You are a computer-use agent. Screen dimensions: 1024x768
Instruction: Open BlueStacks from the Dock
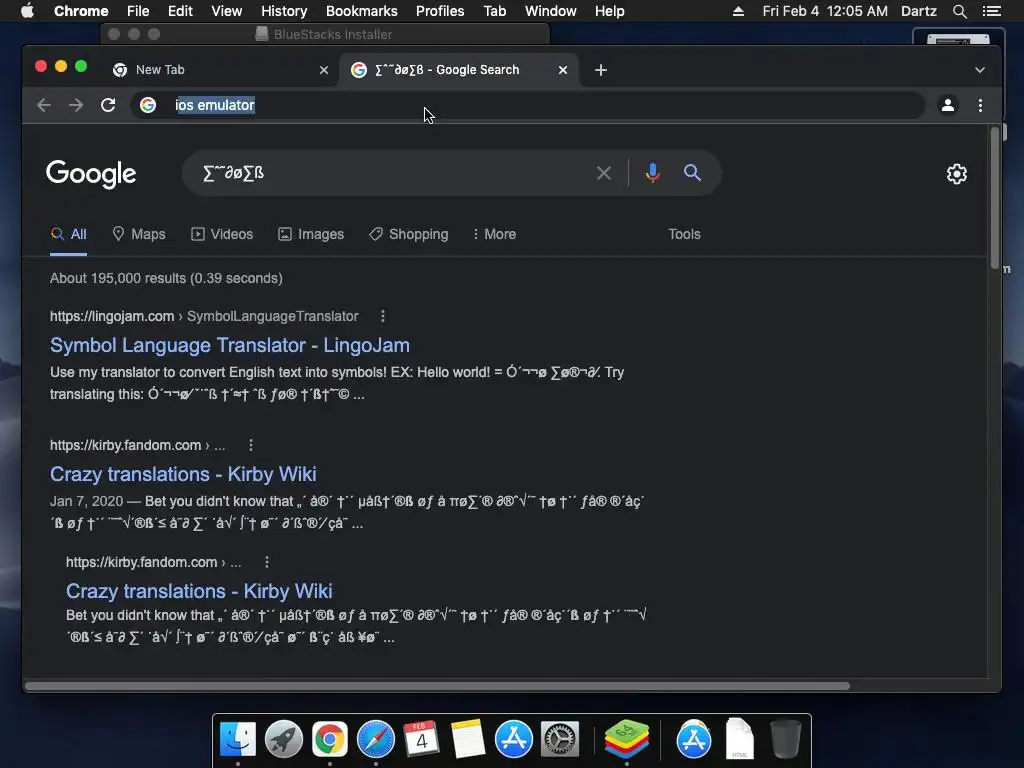[x=627, y=739]
